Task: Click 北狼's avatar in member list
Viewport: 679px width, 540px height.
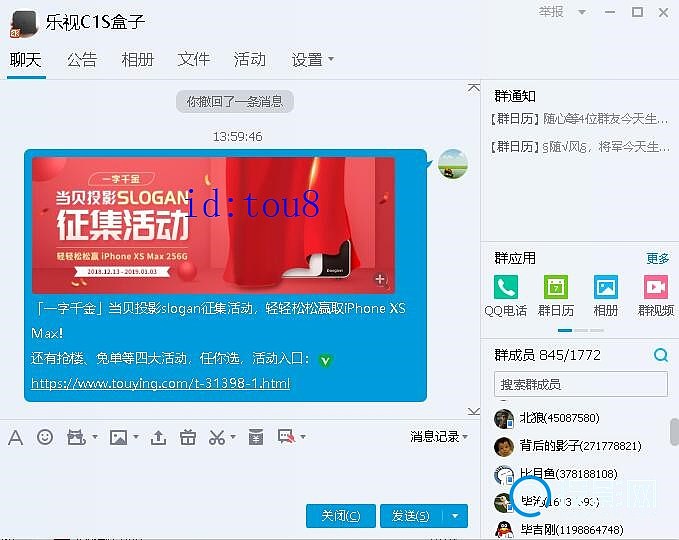Action: [x=504, y=419]
